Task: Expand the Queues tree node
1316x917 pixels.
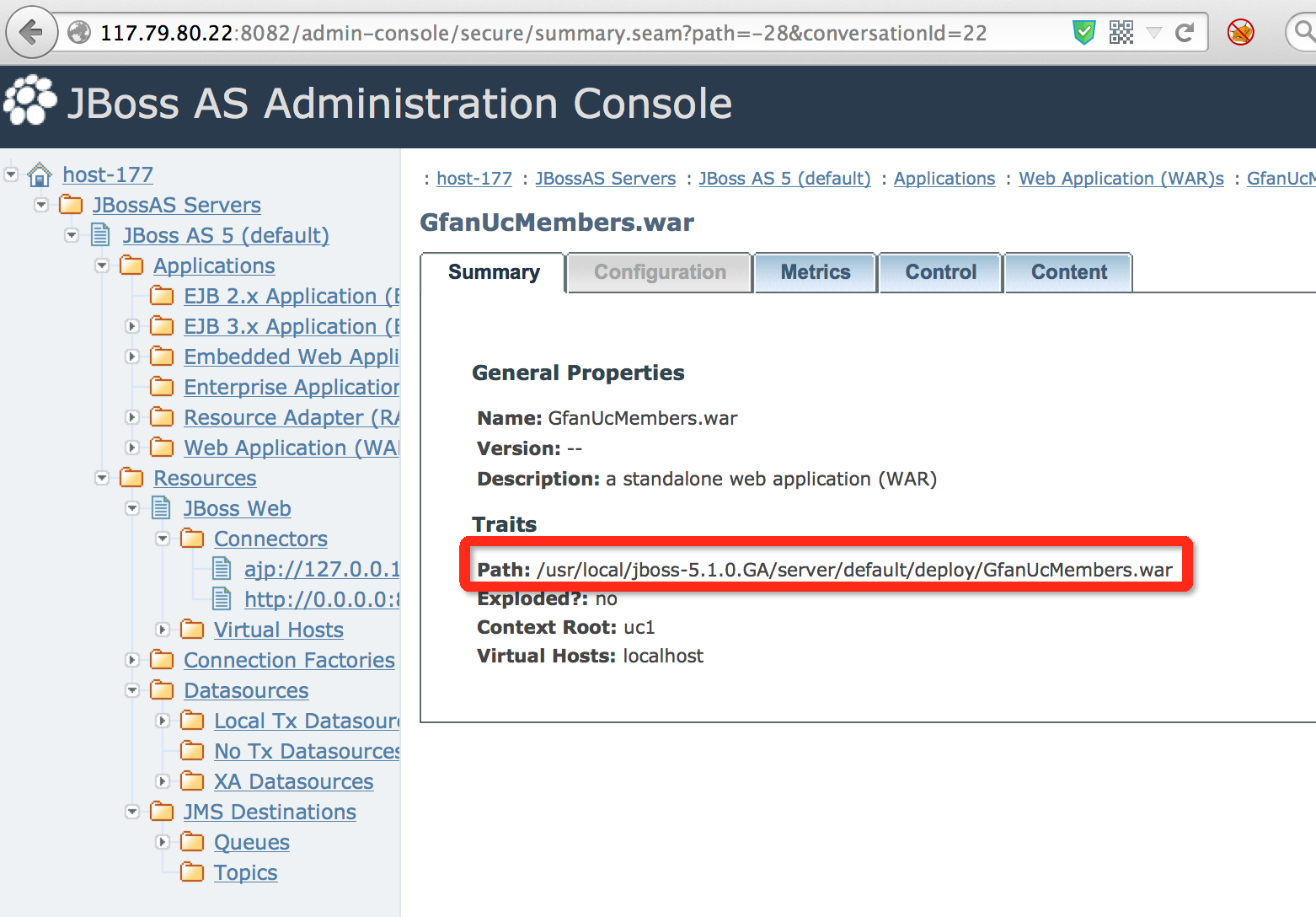Action: 163,842
